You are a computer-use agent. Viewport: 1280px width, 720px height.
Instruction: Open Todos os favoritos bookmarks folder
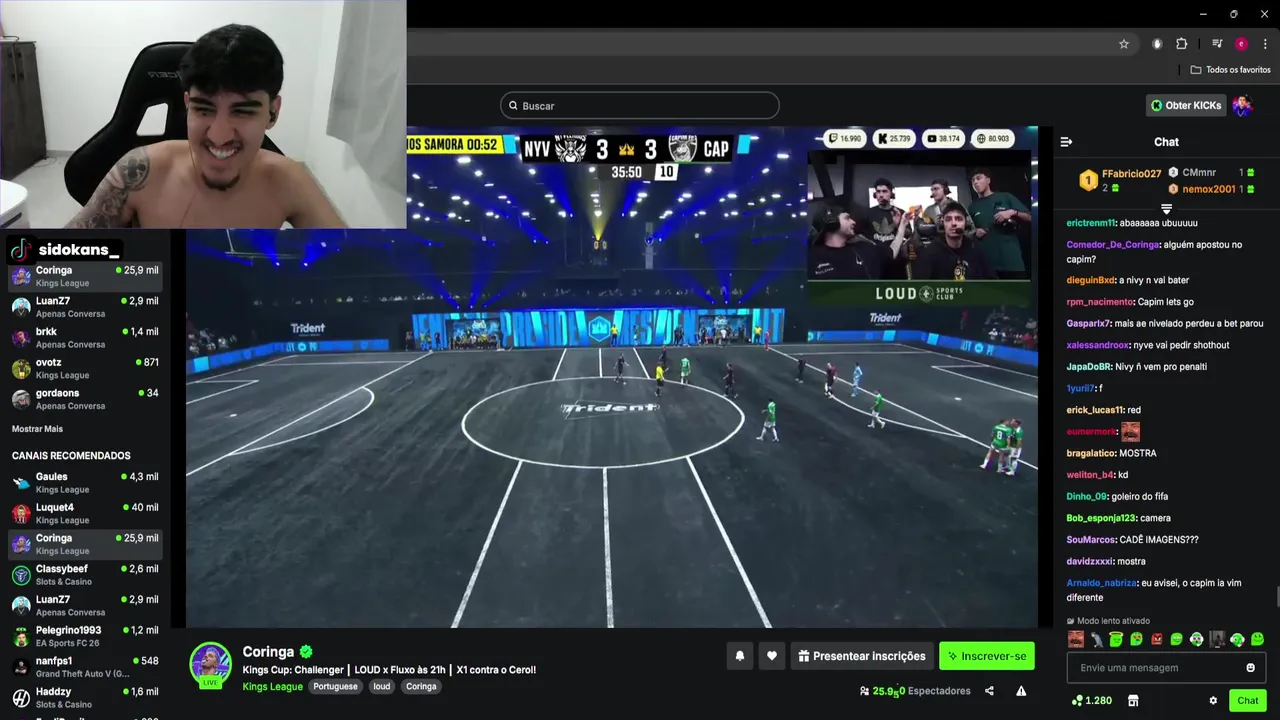(x=1231, y=70)
